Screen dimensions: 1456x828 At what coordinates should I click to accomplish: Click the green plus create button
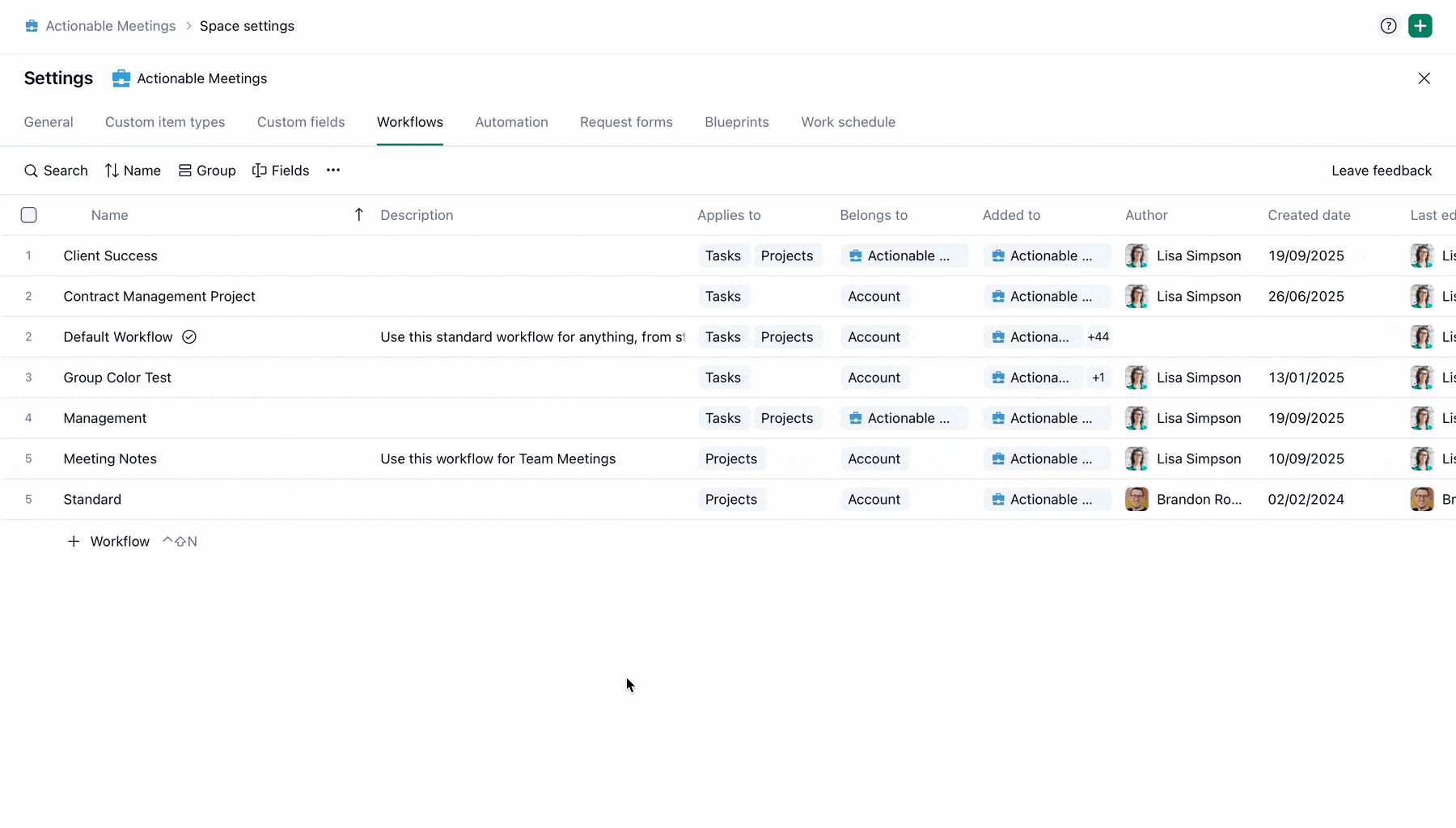click(x=1420, y=26)
